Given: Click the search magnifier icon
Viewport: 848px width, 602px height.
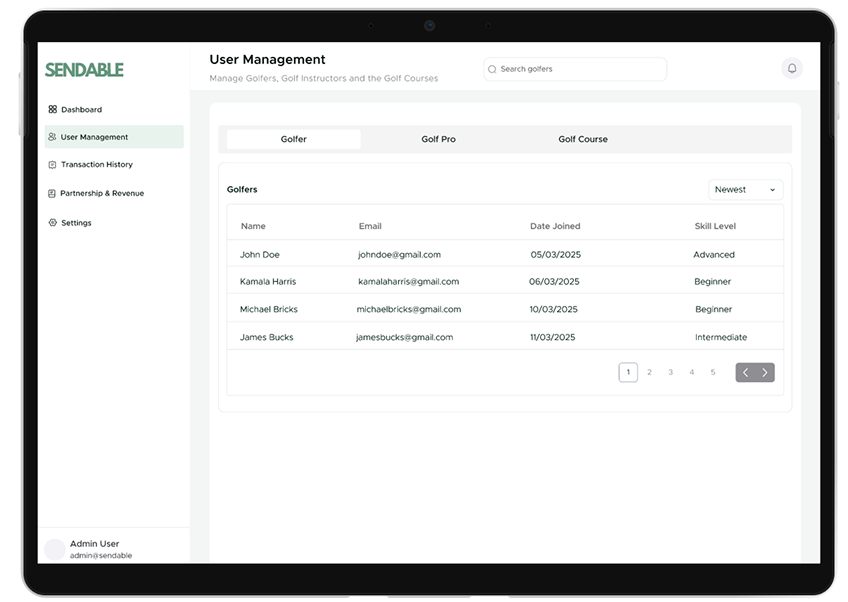Looking at the screenshot, I should point(492,69).
